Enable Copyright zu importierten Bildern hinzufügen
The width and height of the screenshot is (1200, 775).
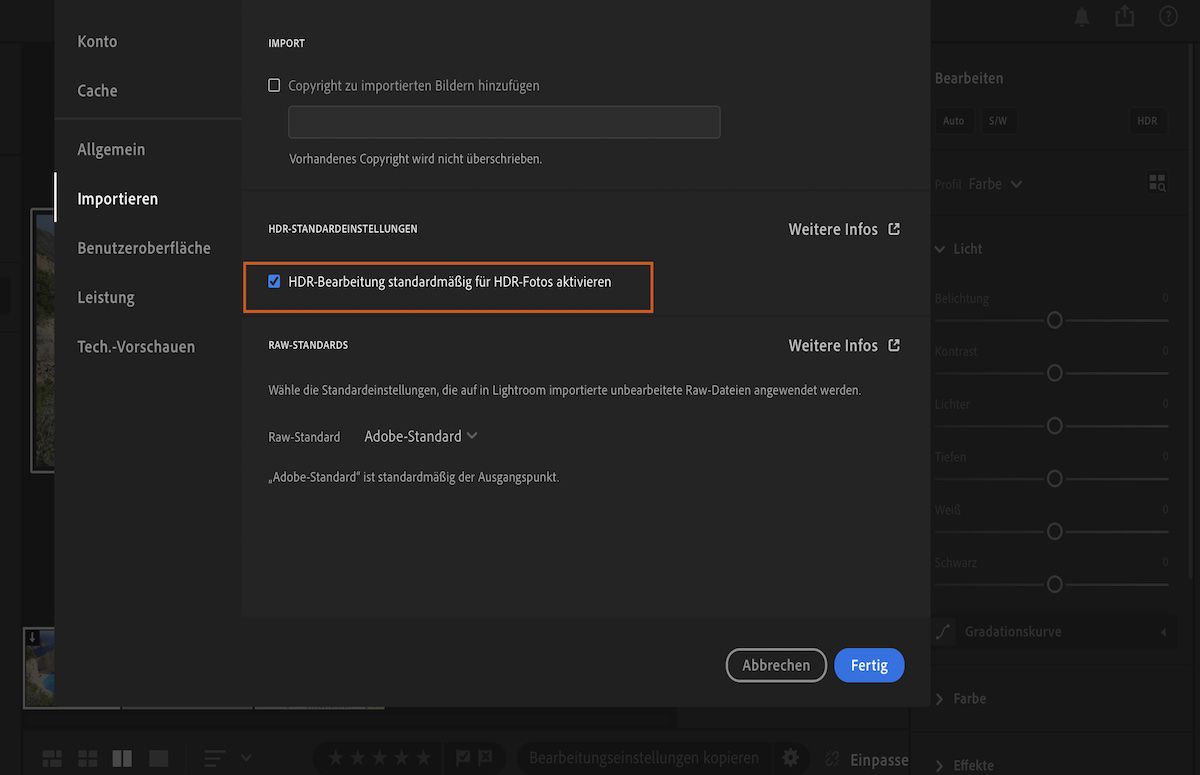(274, 85)
